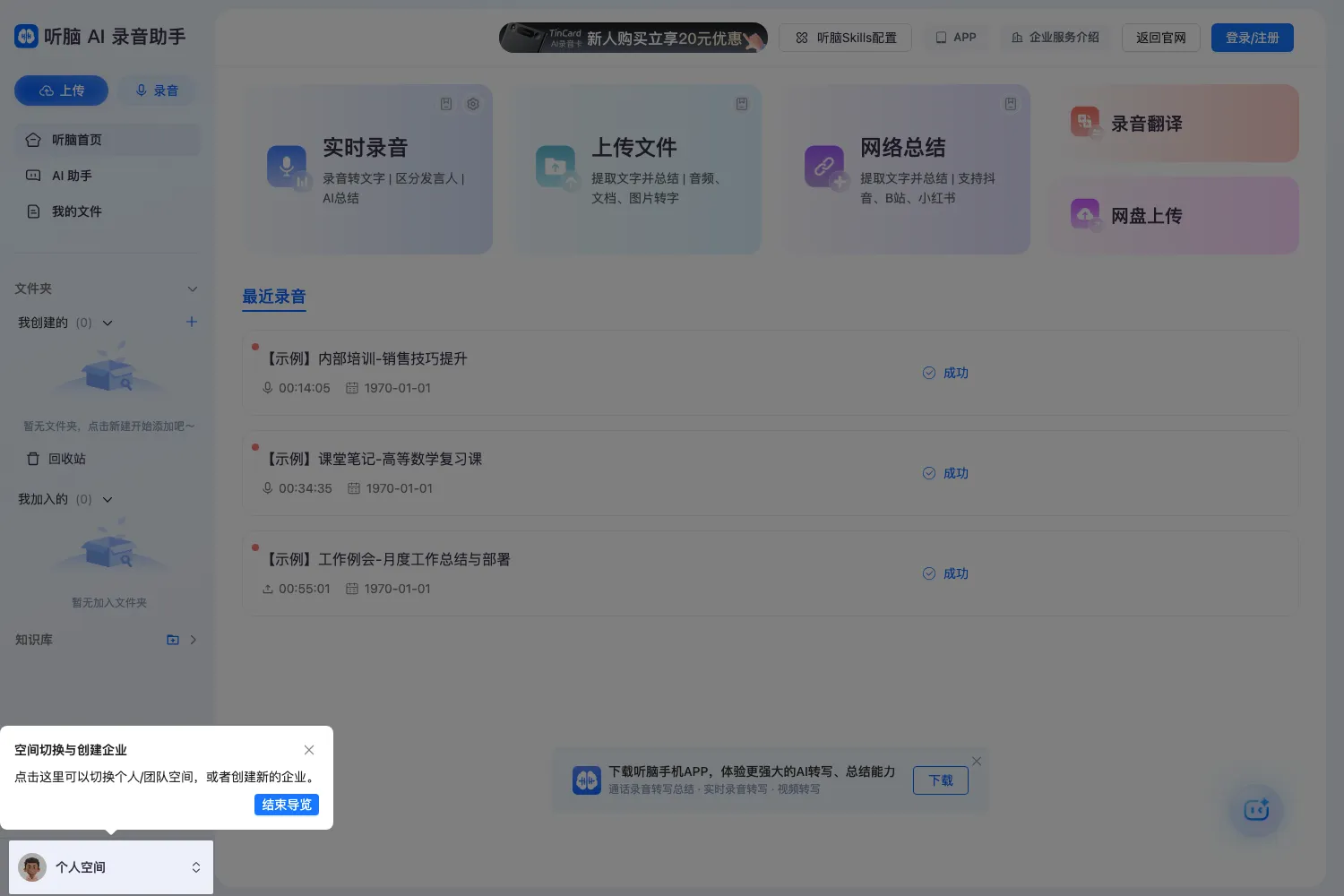The image size is (1344, 896).
Task: Click the bookmark icon on the 实时录音 card
Action: pos(446,104)
